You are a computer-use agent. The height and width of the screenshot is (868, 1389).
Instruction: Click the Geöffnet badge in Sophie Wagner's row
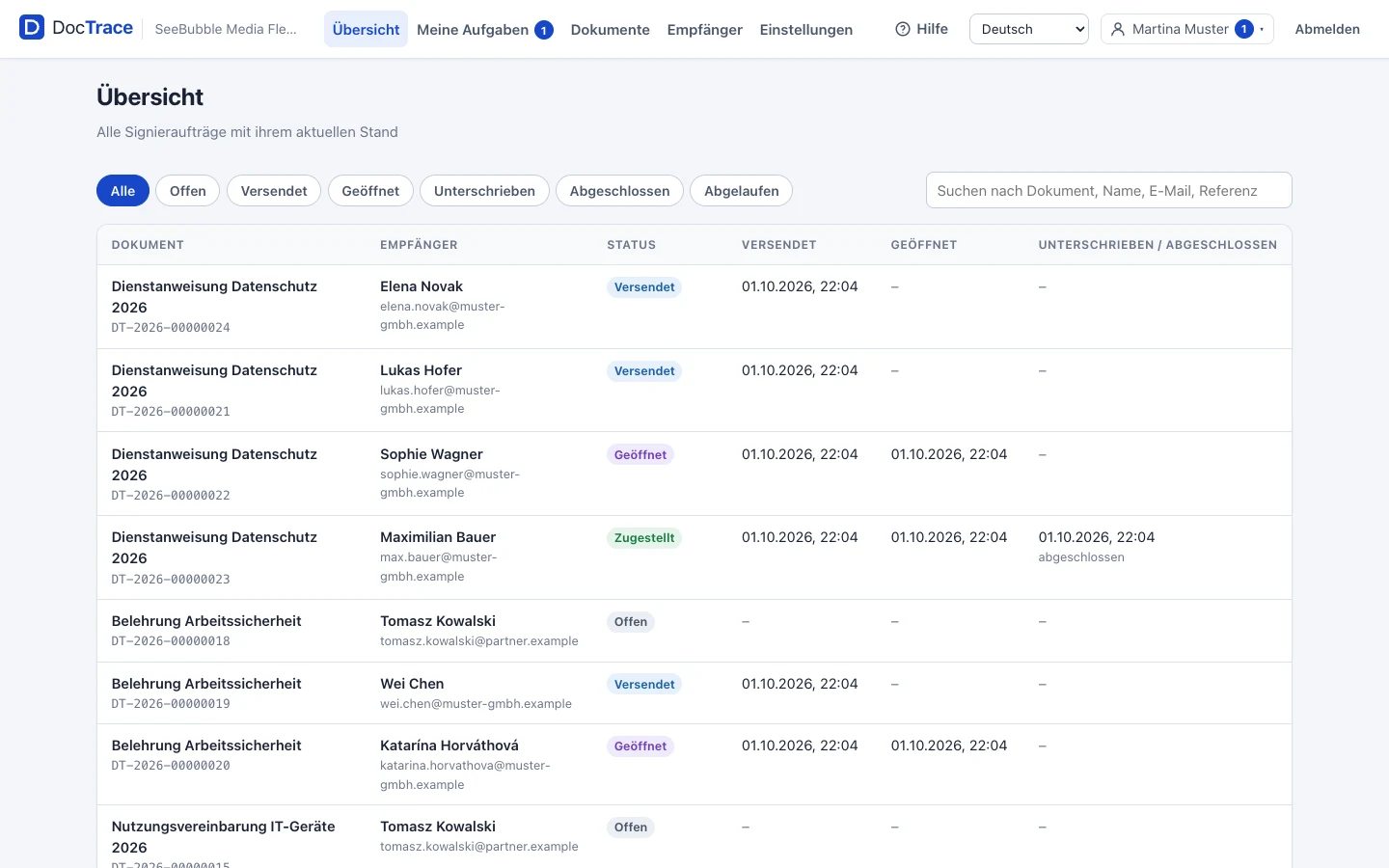click(640, 455)
